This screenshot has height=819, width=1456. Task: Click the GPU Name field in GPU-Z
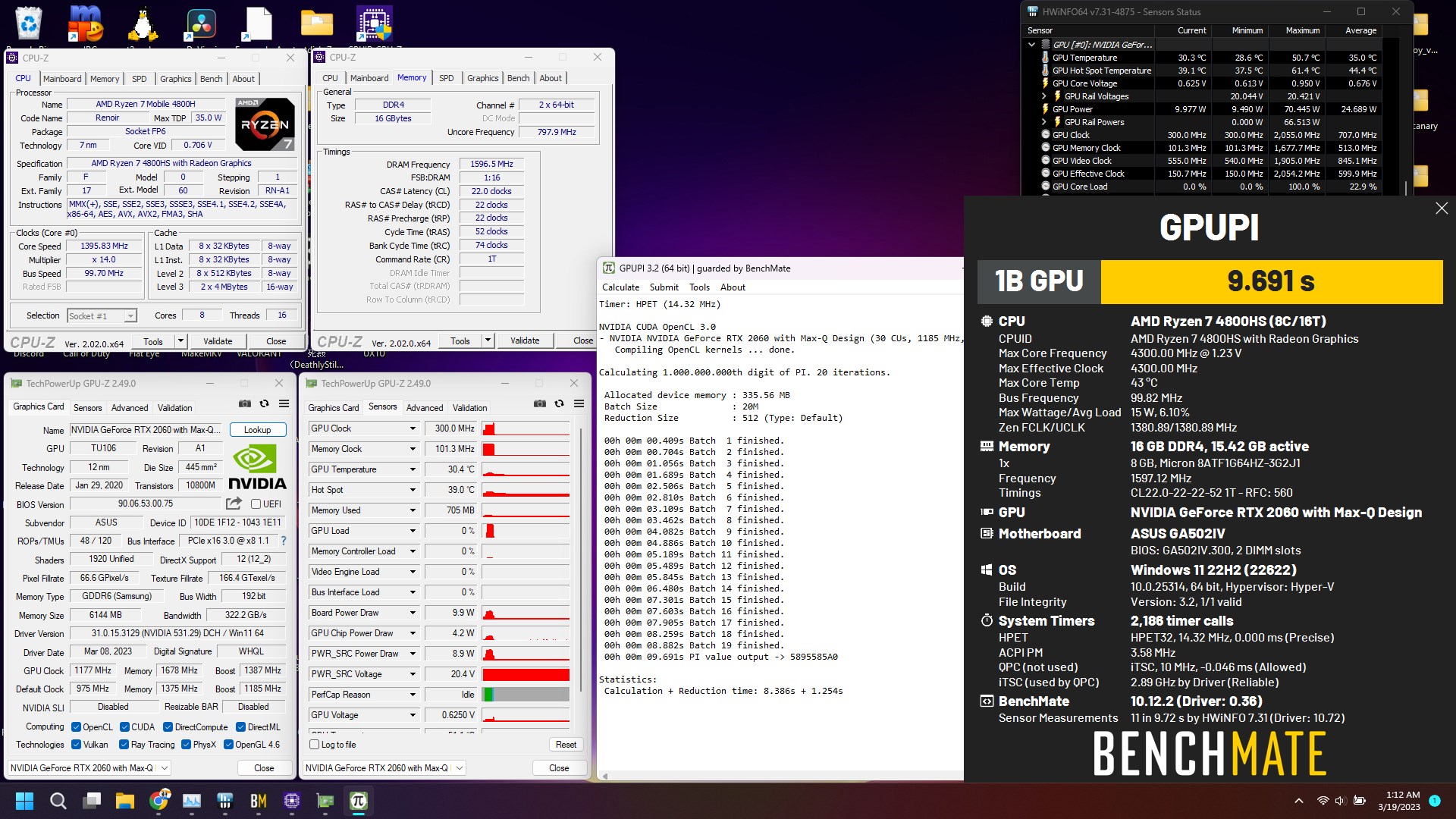click(x=147, y=430)
